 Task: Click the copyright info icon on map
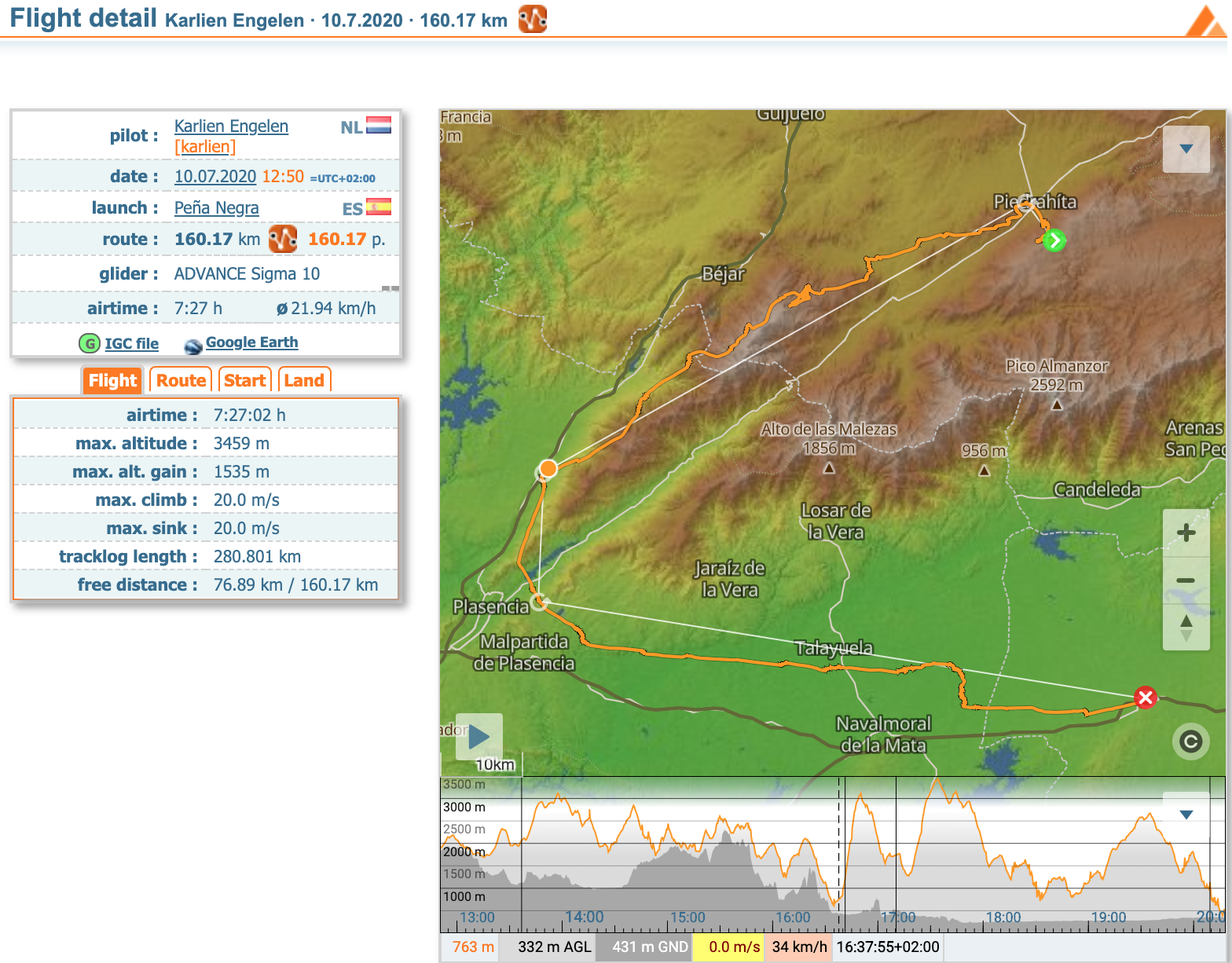pos(1190,741)
